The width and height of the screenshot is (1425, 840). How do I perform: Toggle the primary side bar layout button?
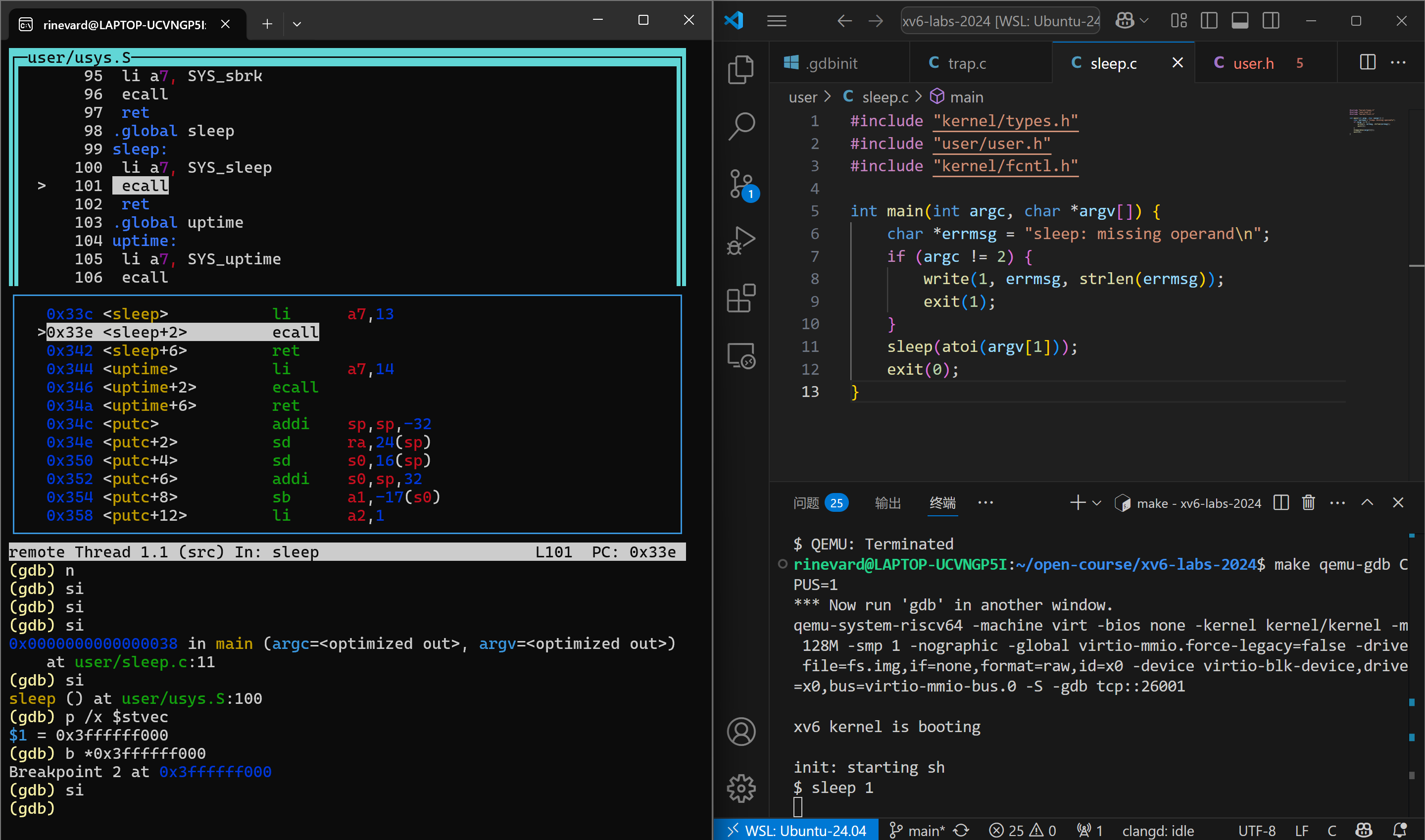(1209, 21)
